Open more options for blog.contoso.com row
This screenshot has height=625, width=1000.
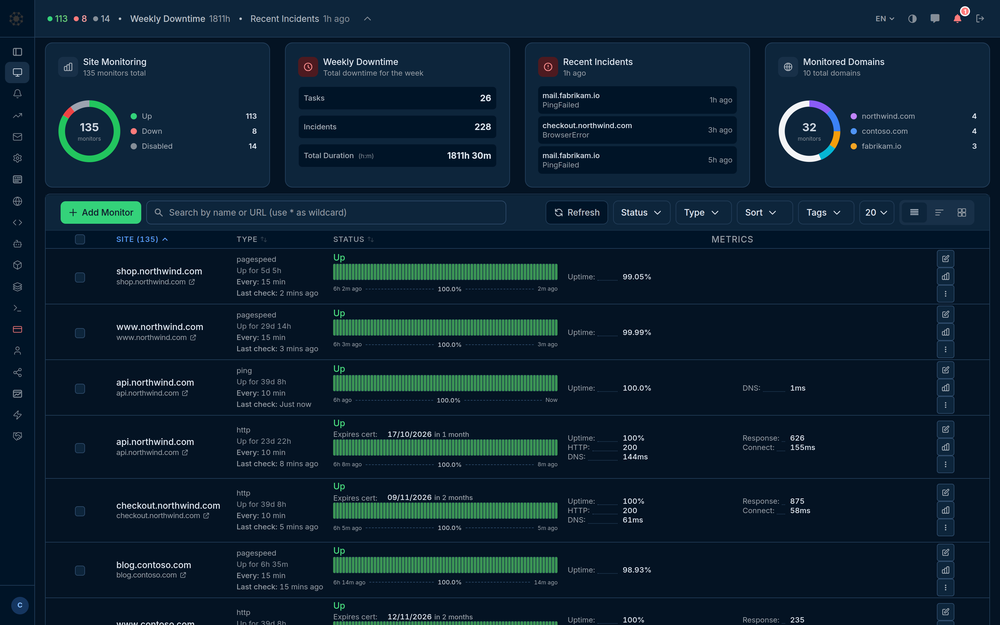click(x=945, y=587)
